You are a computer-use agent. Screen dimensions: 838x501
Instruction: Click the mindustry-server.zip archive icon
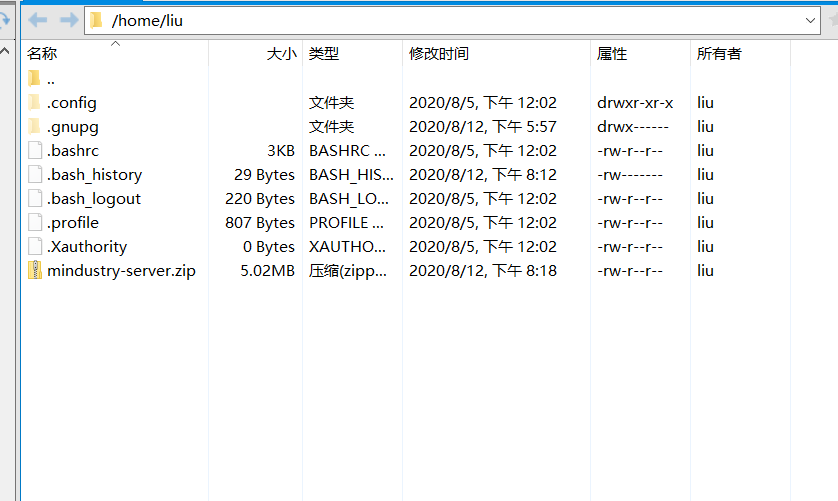pos(35,270)
